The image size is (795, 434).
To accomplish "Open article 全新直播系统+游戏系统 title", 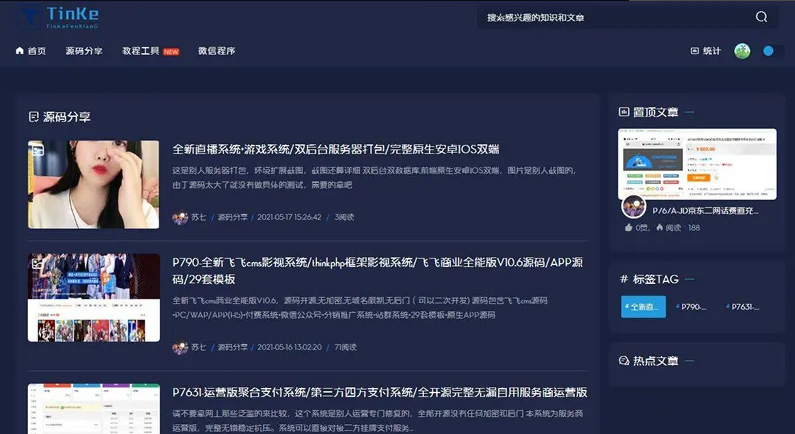I will (336, 149).
